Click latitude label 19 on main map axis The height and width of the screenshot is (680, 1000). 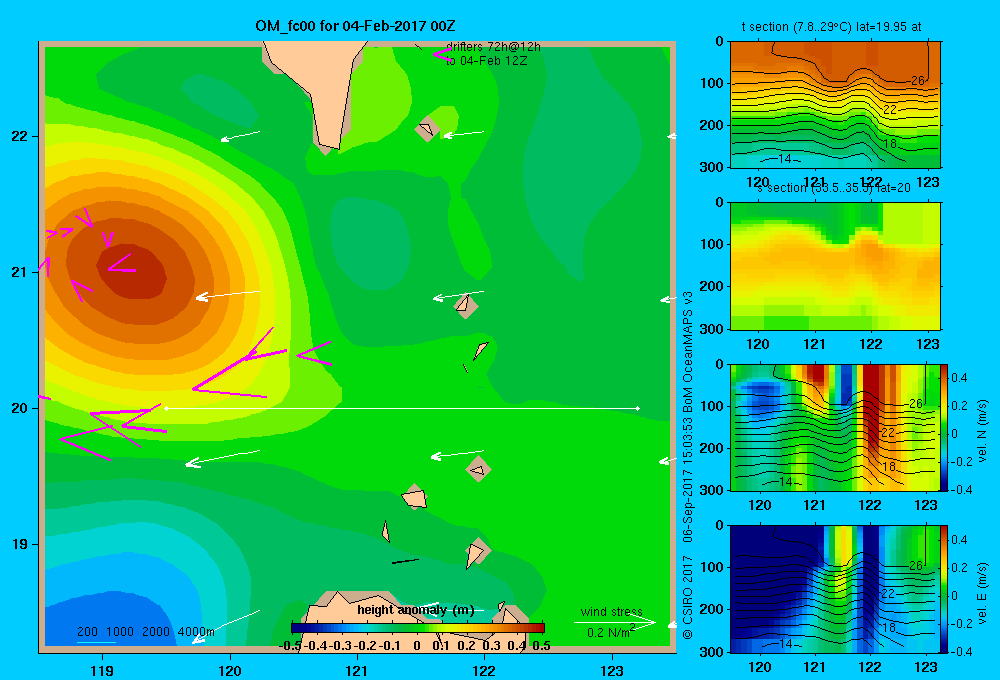coord(20,544)
